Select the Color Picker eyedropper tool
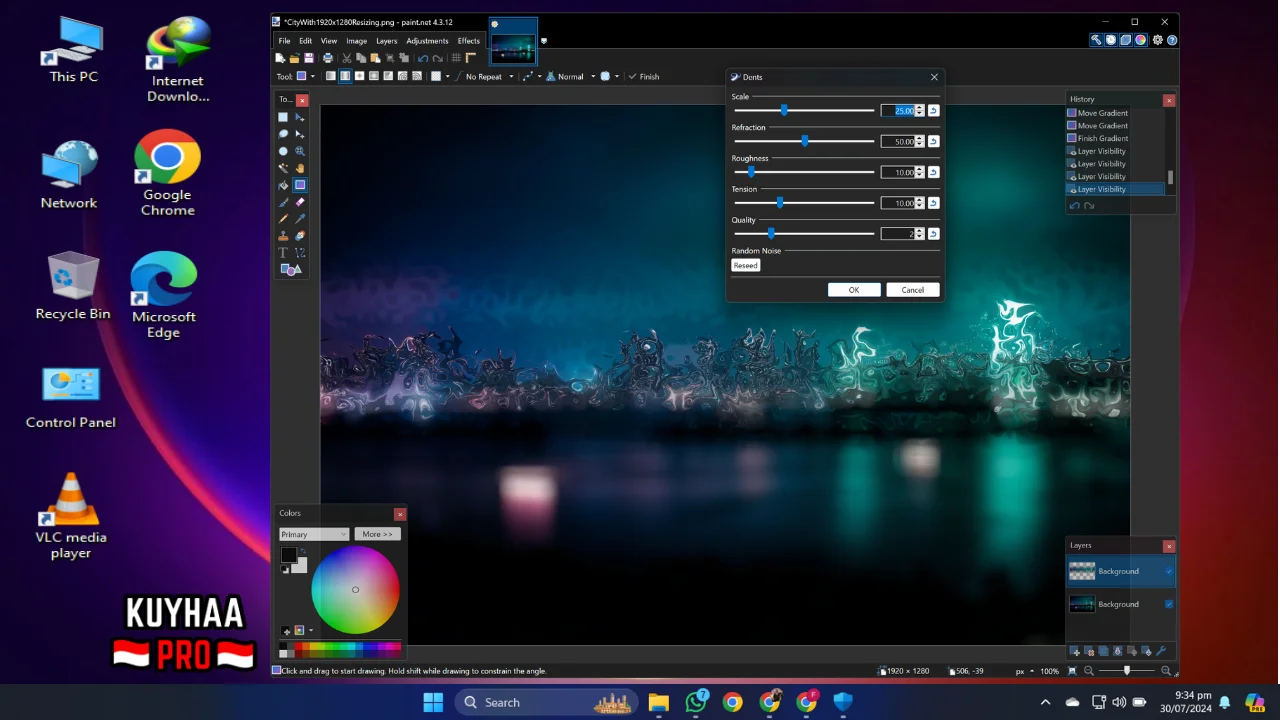This screenshot has height=720, width=1280. [300, 218]
